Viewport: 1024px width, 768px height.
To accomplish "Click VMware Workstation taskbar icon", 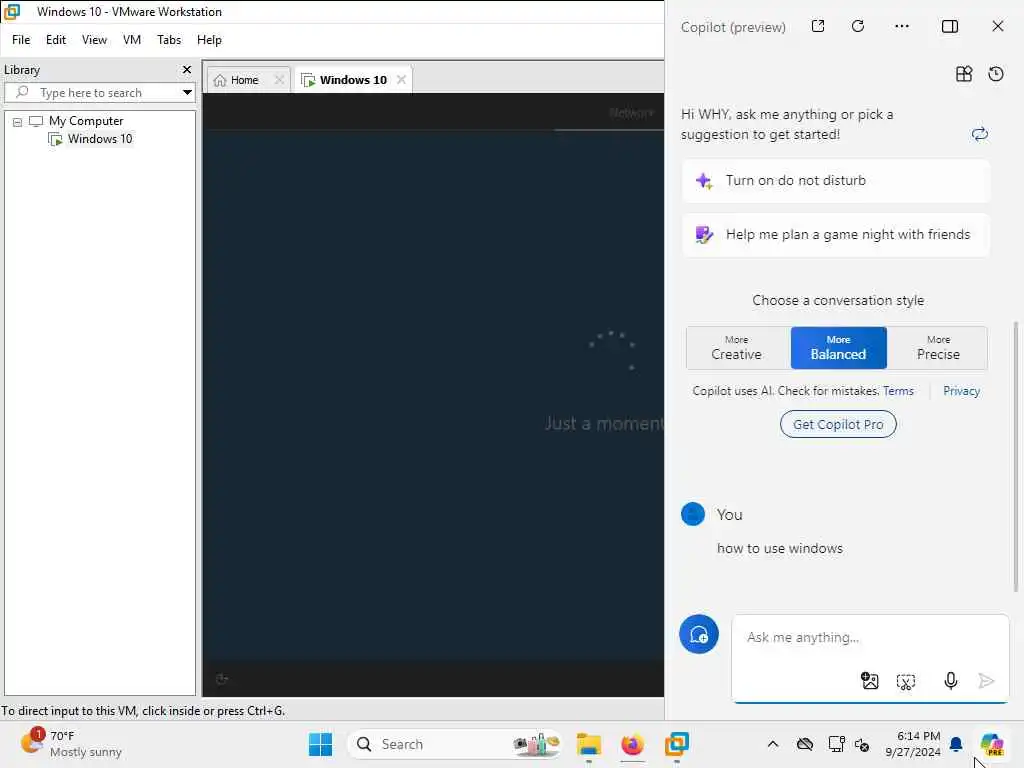I will pyautogui.click(x=677, y=744).
